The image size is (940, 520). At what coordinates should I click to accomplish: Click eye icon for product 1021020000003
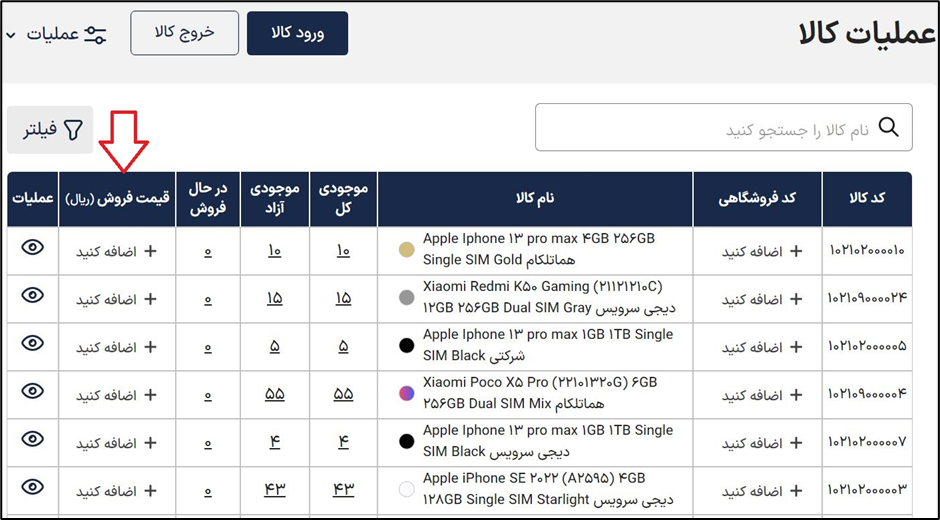coord(32,486)
